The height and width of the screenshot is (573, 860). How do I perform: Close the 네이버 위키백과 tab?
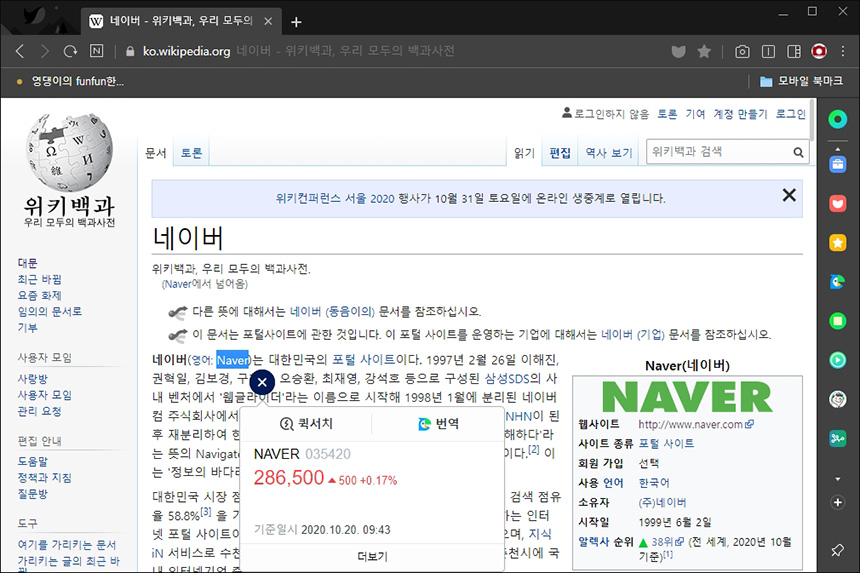point(268,21)
